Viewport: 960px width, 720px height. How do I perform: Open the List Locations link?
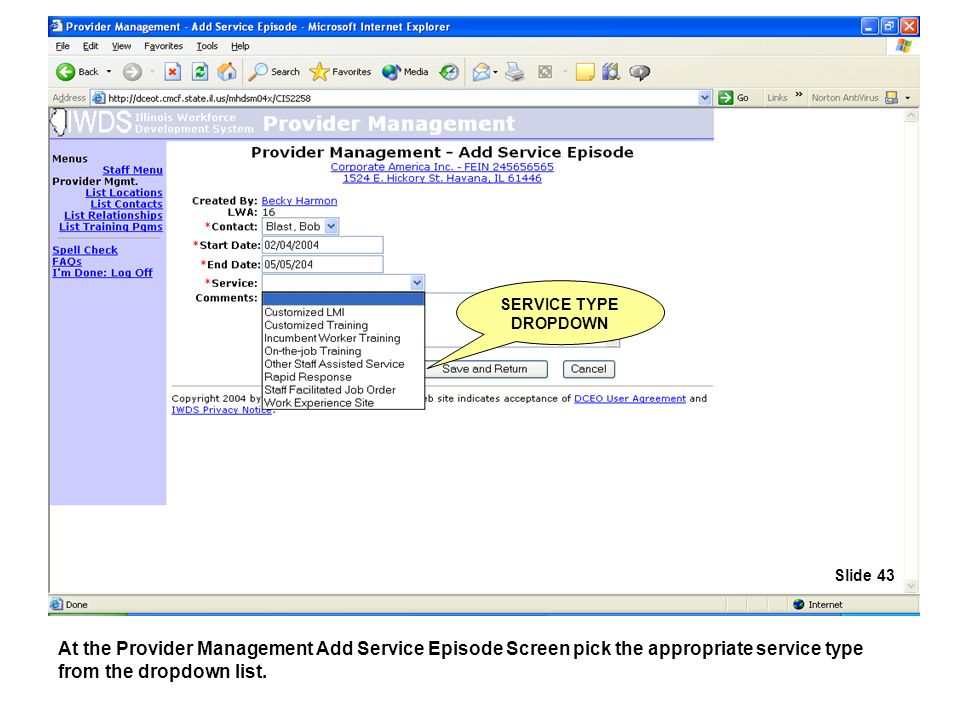coord(124,193)
